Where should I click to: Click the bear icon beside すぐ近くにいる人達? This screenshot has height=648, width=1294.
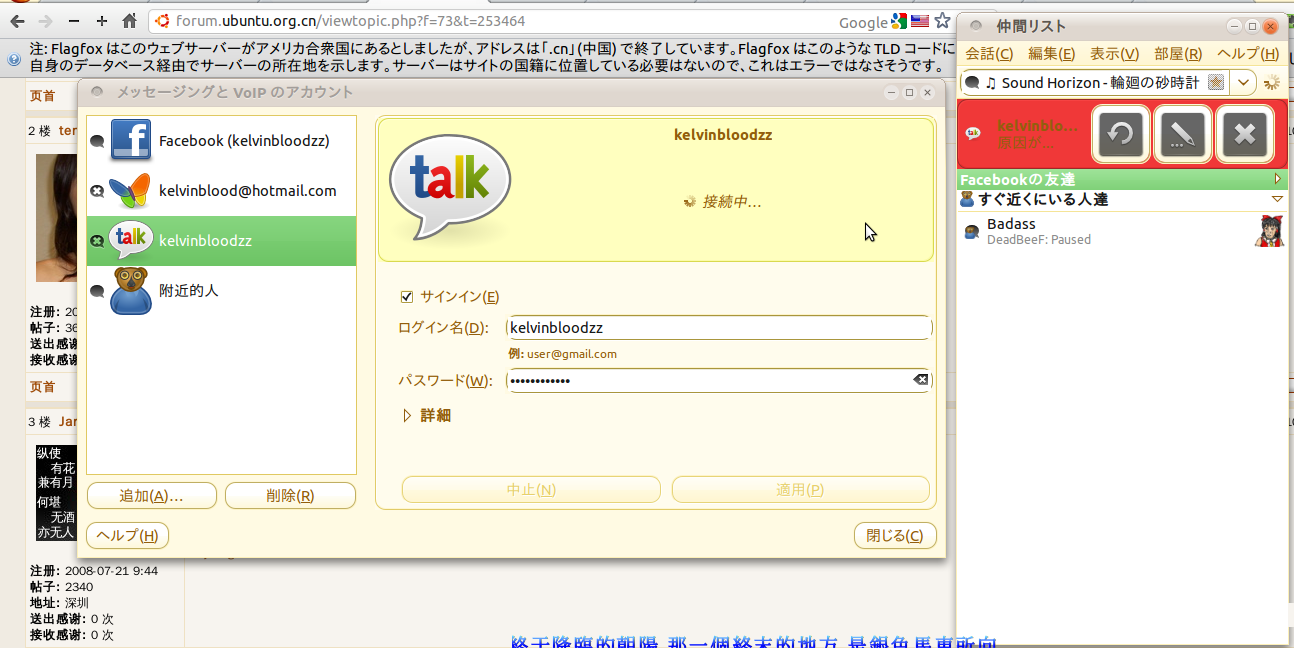967,199
